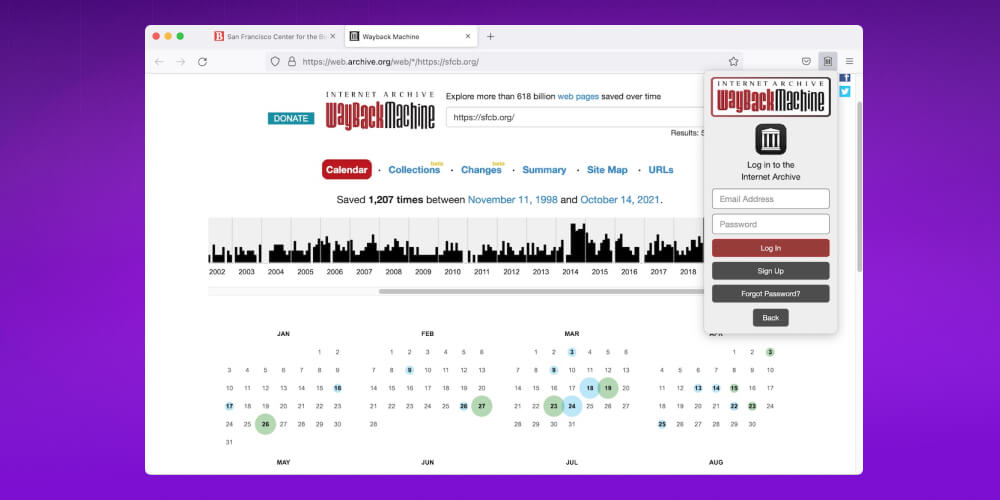Image resolution: width=1000 pixels, height=500 pixels.
Task: Click the Internet Archive building logo
Action: pyautogui.click(x=770, y=139)
